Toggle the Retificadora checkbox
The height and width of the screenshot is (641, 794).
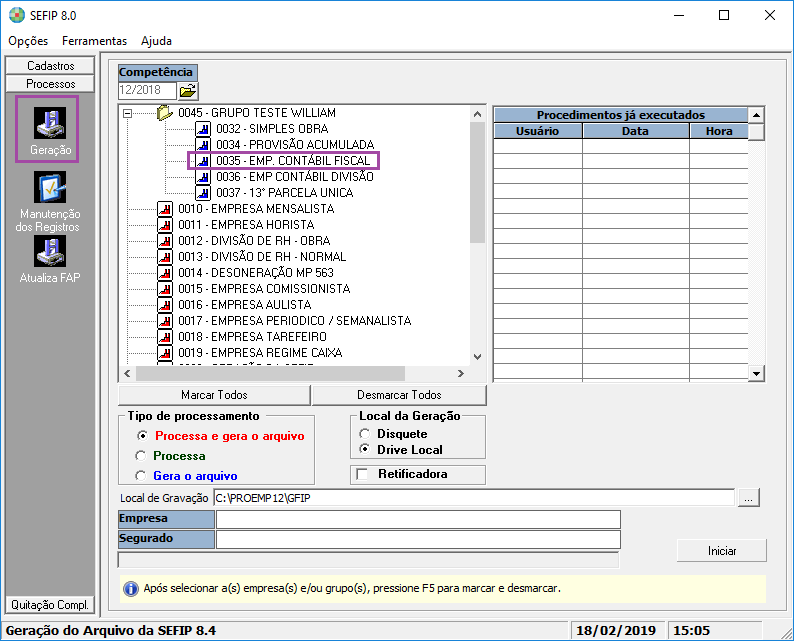coord(362,474)
